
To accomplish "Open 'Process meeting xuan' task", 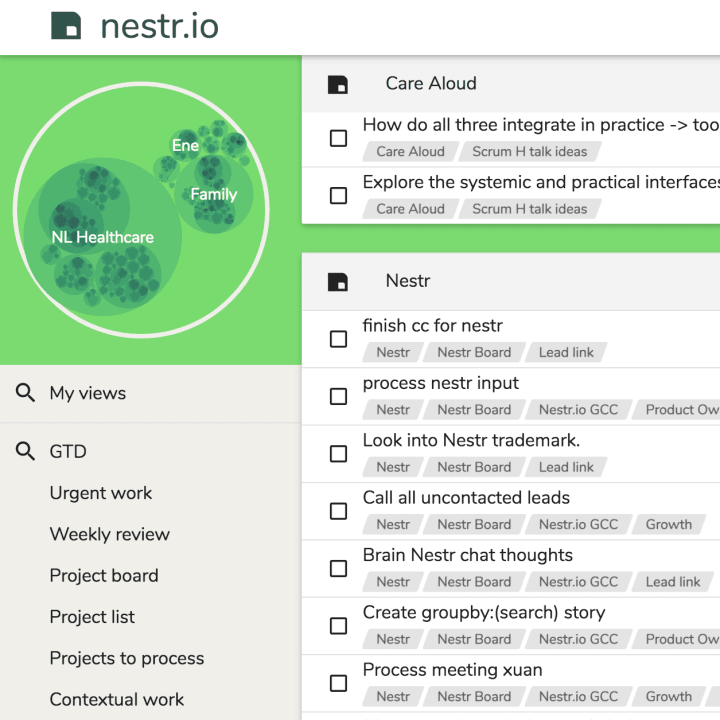I will click(453, 670).
